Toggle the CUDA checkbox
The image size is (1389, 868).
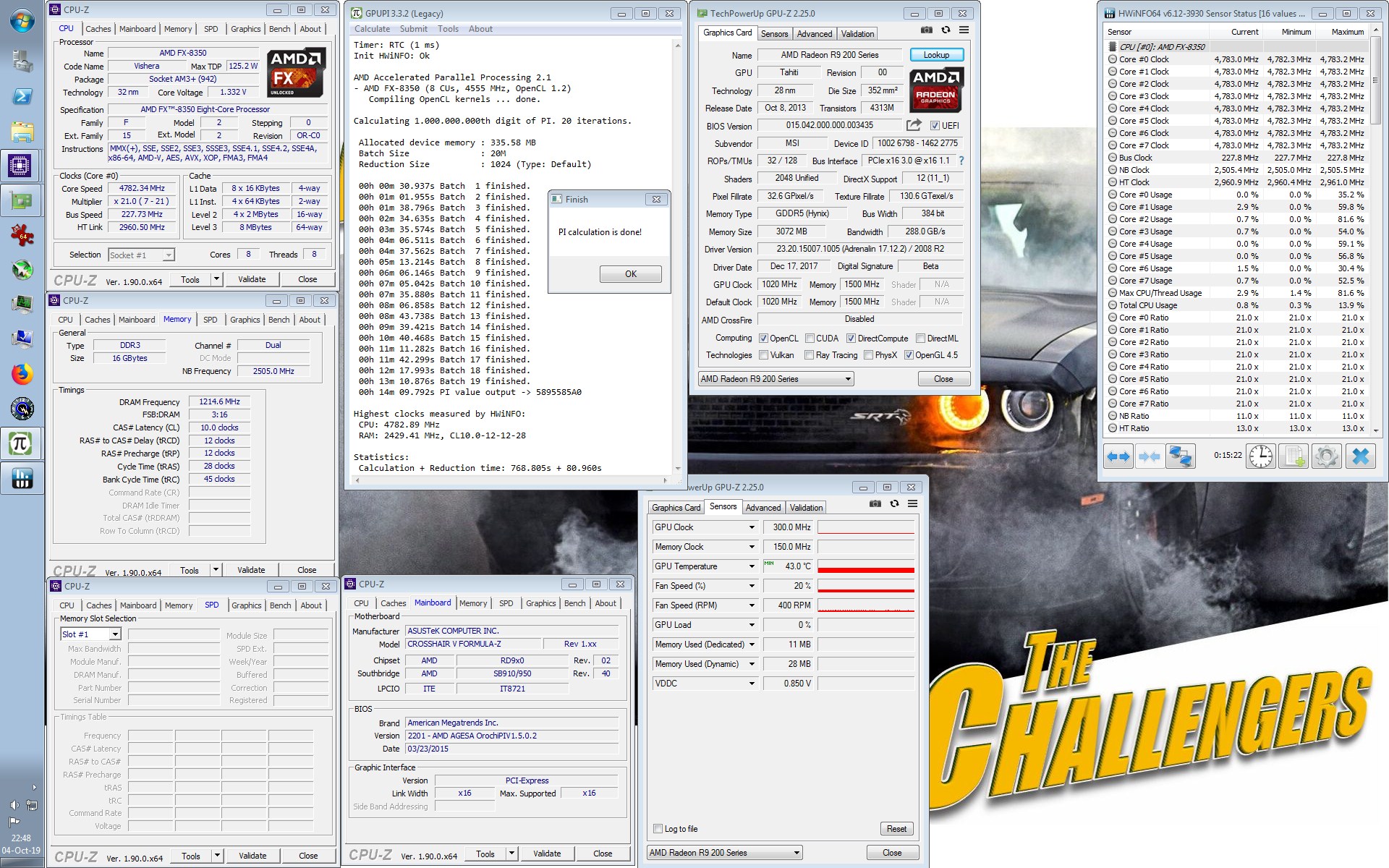(x=810, y=339)
